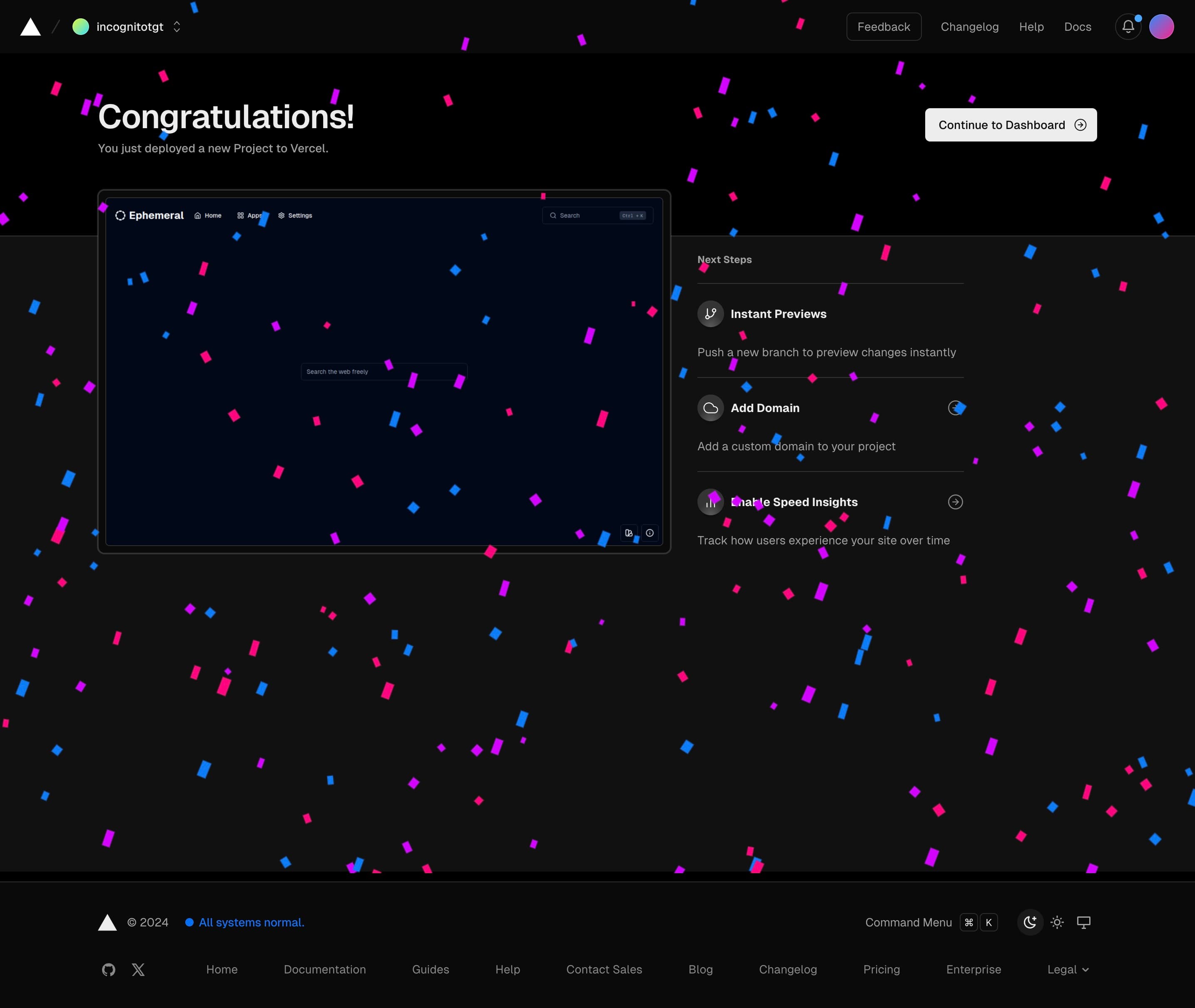Open Blog in the footer
The width and height of the screenshot is (1195, 1008).
click(700, 970)
